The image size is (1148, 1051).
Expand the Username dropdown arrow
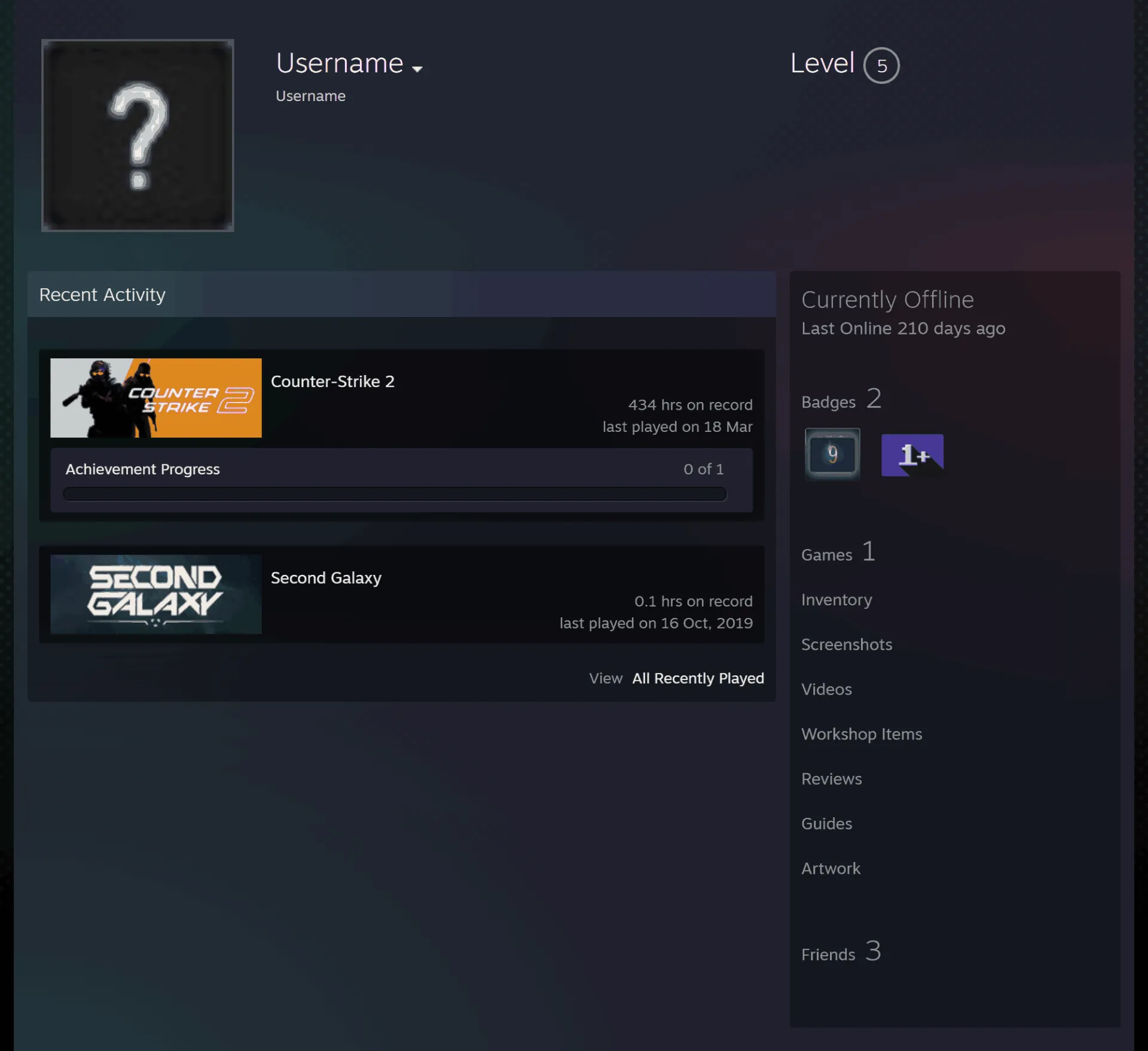(417, 69)
